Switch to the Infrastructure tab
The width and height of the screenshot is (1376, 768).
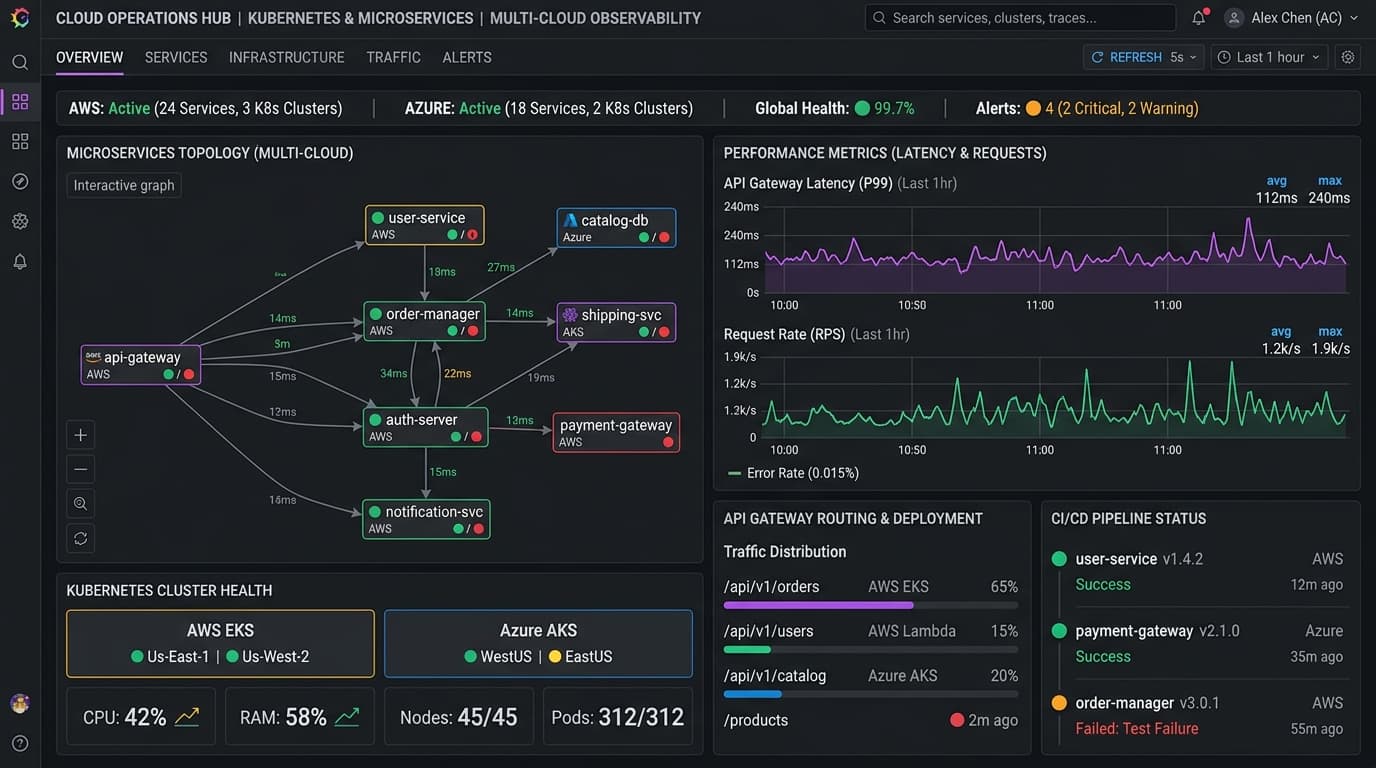(287, 57)
